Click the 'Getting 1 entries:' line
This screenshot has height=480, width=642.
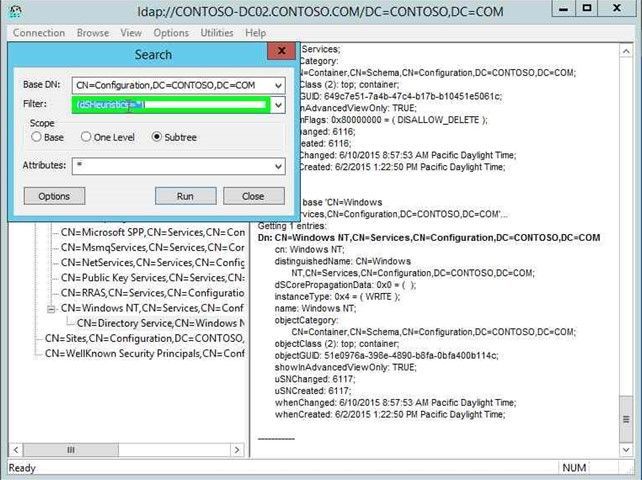292,226
